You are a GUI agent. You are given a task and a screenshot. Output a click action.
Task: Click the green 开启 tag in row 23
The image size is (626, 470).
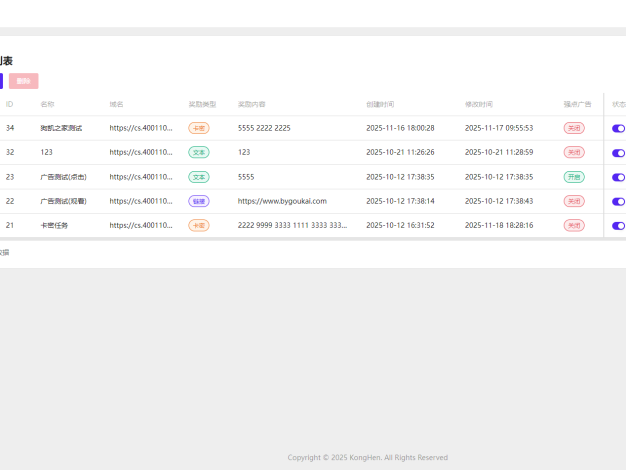573,177
